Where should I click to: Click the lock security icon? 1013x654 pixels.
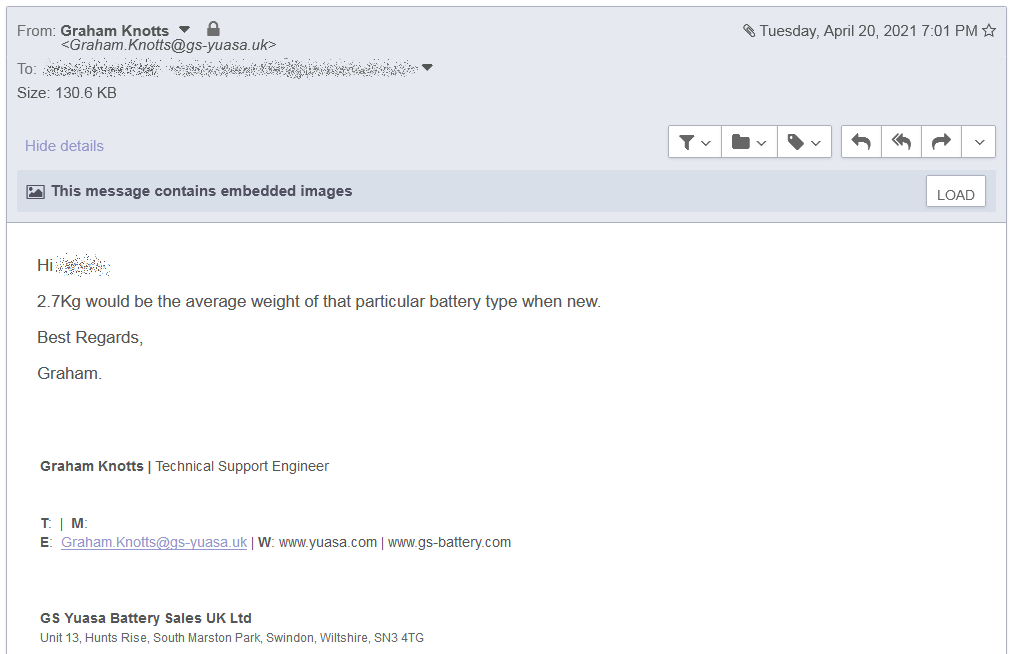coord(213,28)
